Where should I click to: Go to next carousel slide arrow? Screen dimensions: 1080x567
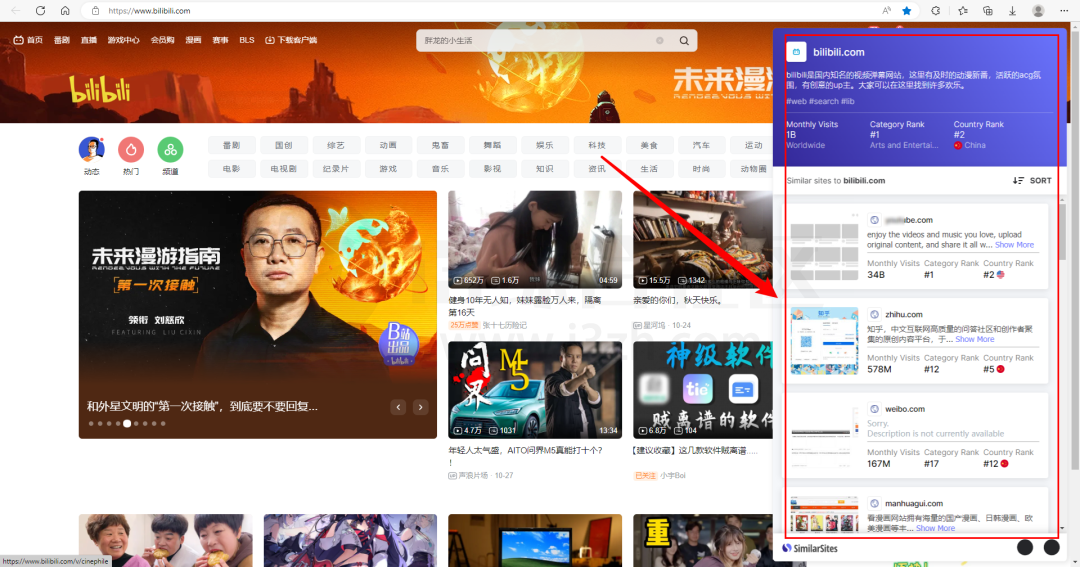pyautogui.click(x=420, y=407)
